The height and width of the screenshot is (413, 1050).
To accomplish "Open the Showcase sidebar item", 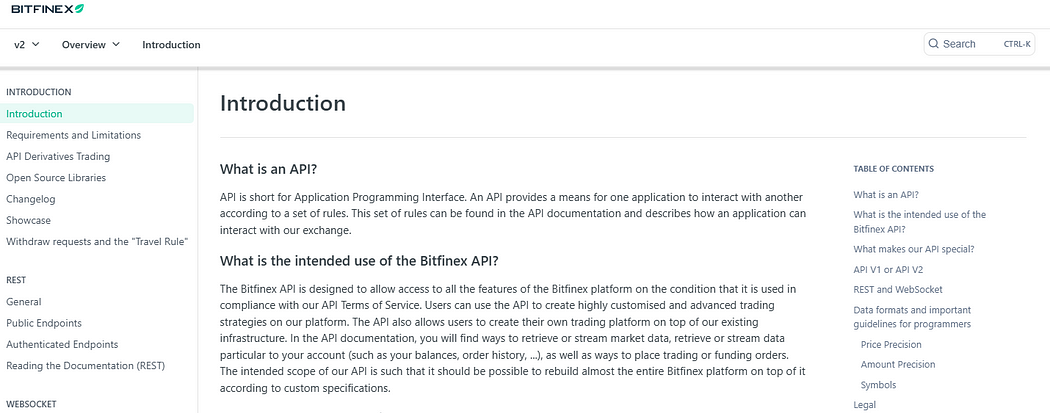I will tap(28, 220).
